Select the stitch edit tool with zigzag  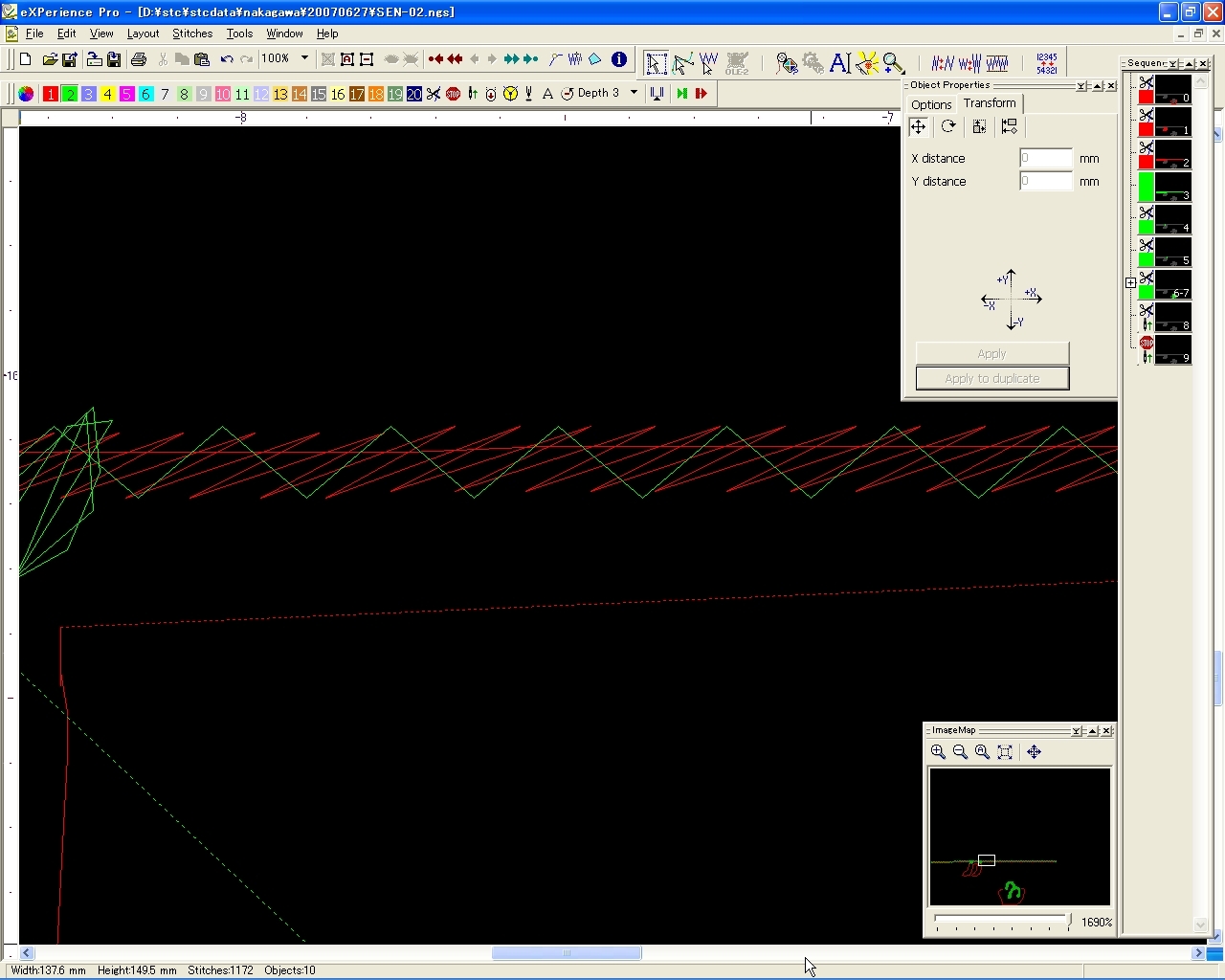[x=708, y=63]
